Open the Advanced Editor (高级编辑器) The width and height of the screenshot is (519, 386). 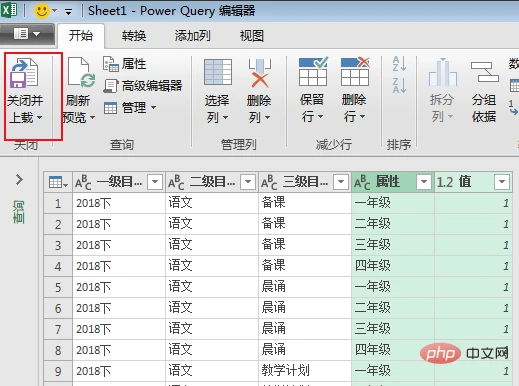coord(143,86)
